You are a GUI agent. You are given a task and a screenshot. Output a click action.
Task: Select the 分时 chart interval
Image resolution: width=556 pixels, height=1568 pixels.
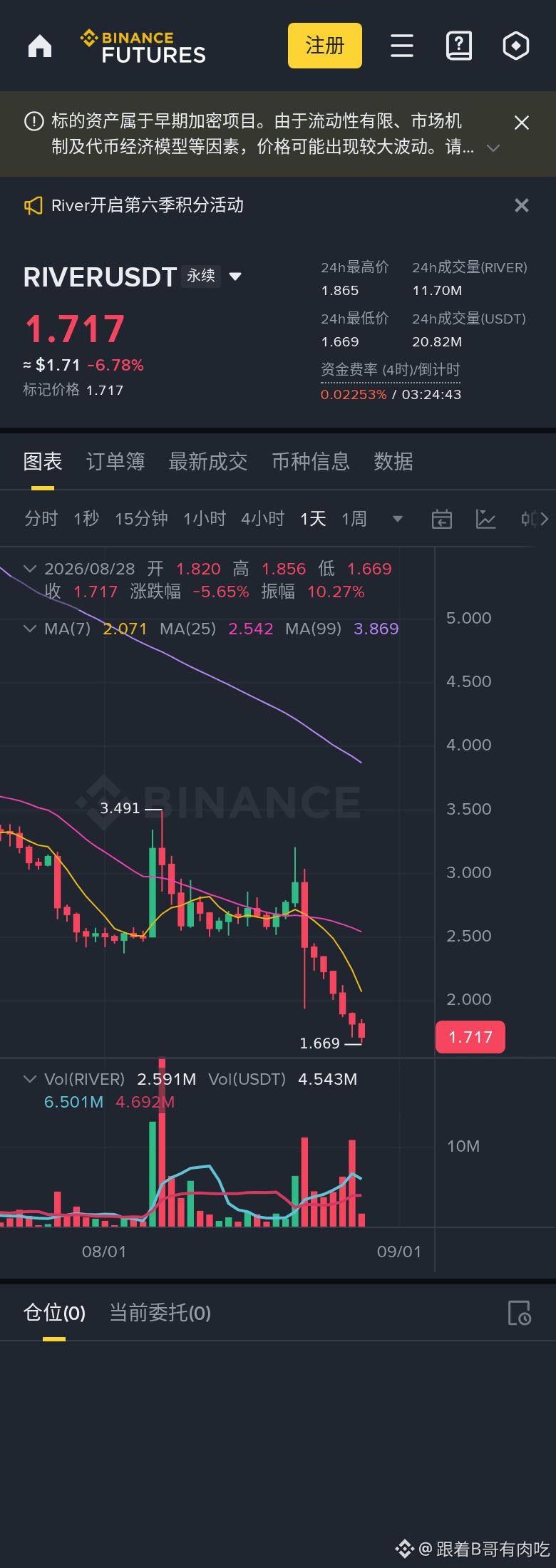tap(41, 518)
